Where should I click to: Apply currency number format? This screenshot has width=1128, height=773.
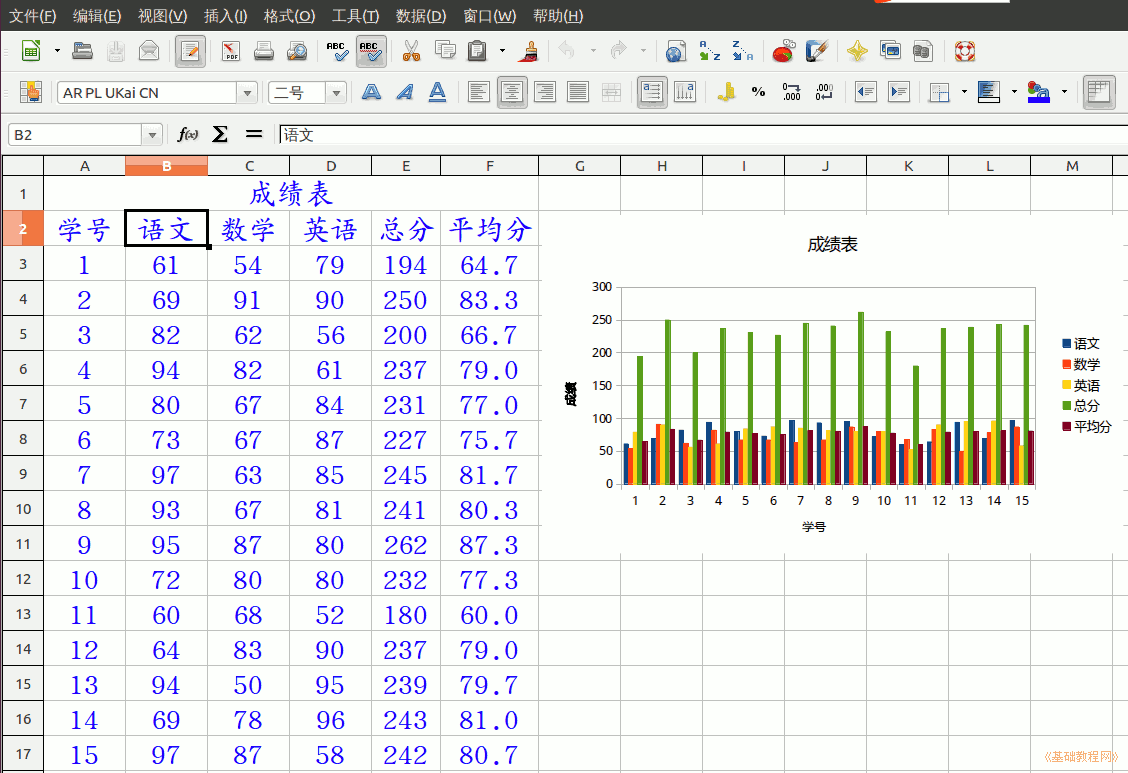point(727,92)
